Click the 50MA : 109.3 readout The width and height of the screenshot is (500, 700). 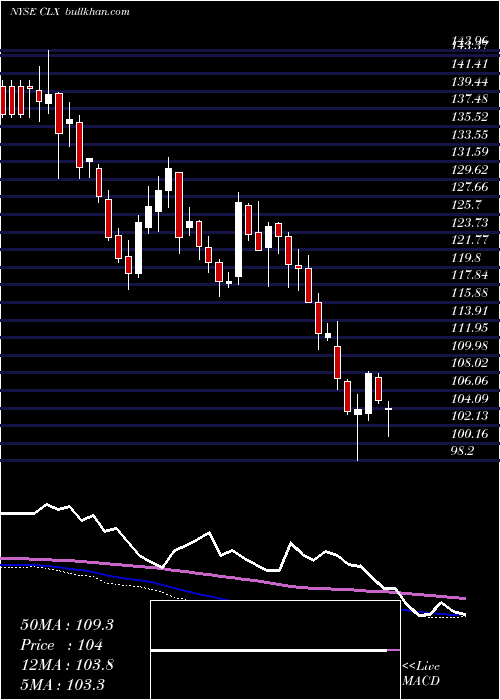[67, 625]
